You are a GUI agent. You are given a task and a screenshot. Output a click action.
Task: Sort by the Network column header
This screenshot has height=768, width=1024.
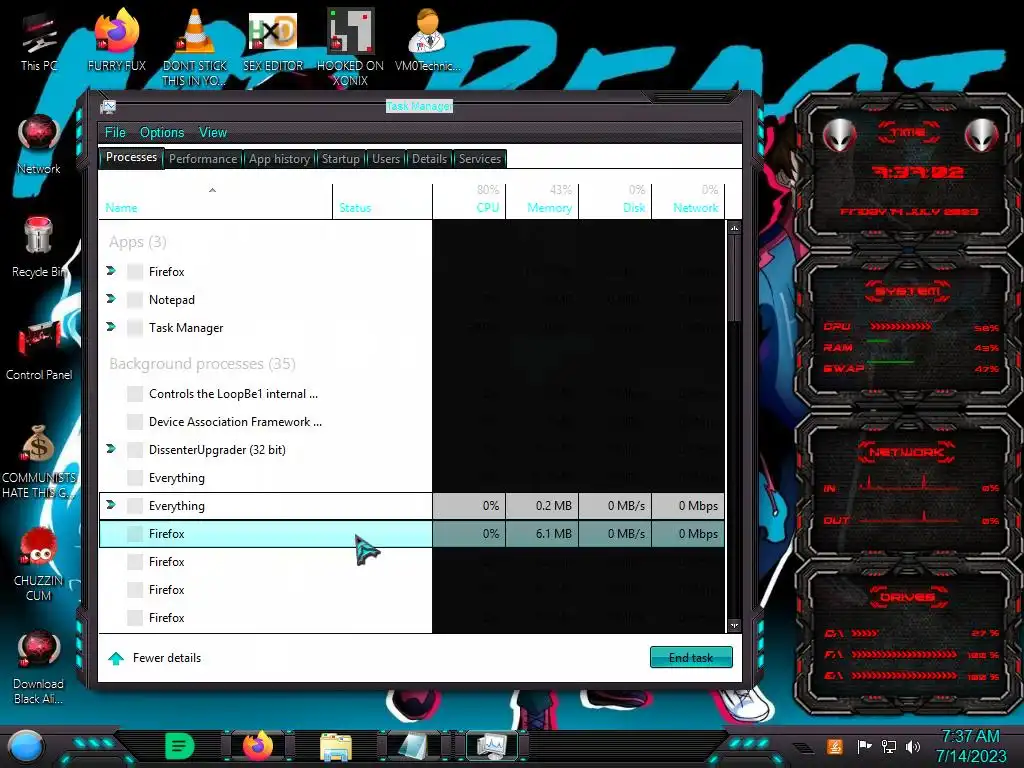pos(688,201)
